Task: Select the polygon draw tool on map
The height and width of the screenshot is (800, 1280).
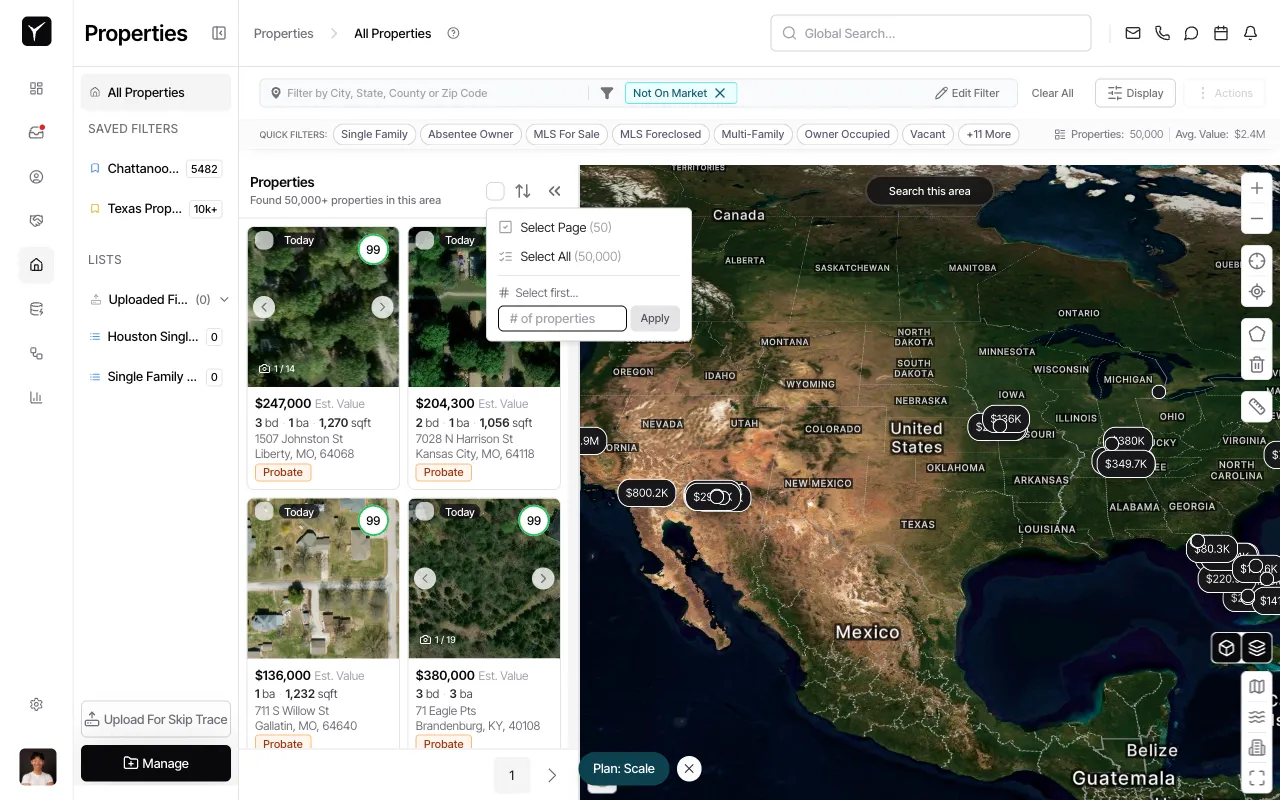Action: (x=1257, y=334)
